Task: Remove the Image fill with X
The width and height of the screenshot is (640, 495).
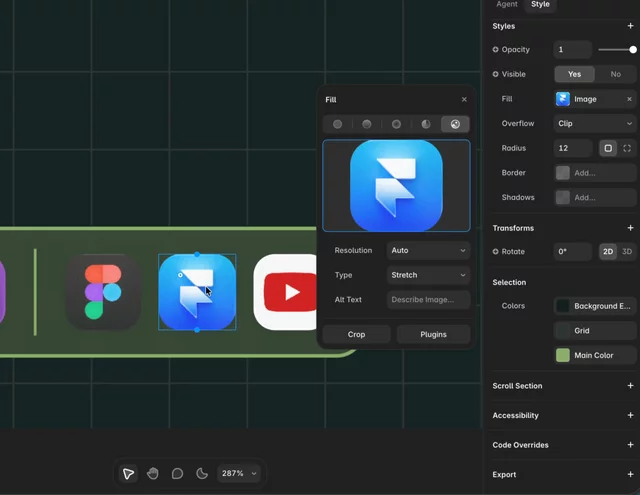Action: 629,99
